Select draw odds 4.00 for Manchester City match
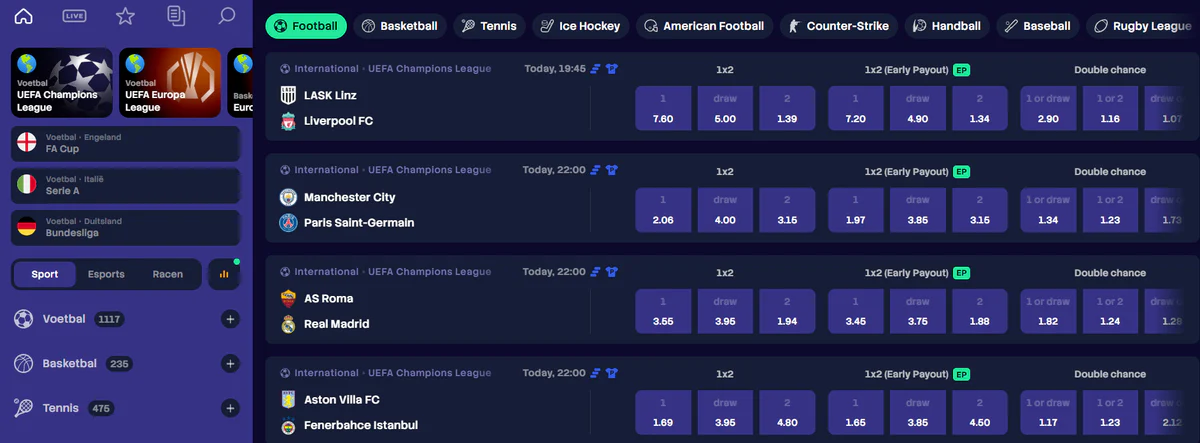Screen dimensions: 1200x443 (x=725, y=209)
